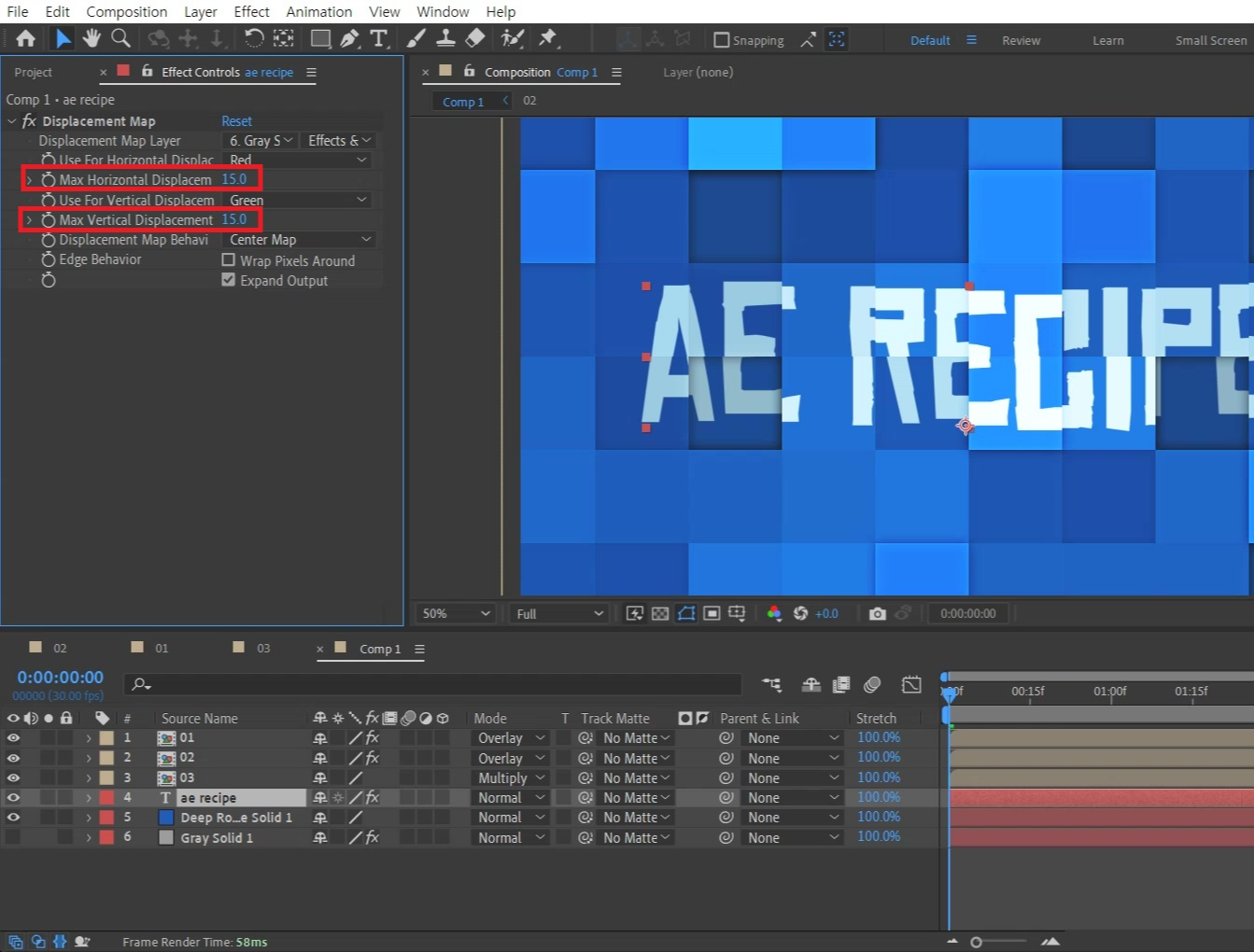
Task: Select the Roto Brush tool
Action: tap(512, 38)
